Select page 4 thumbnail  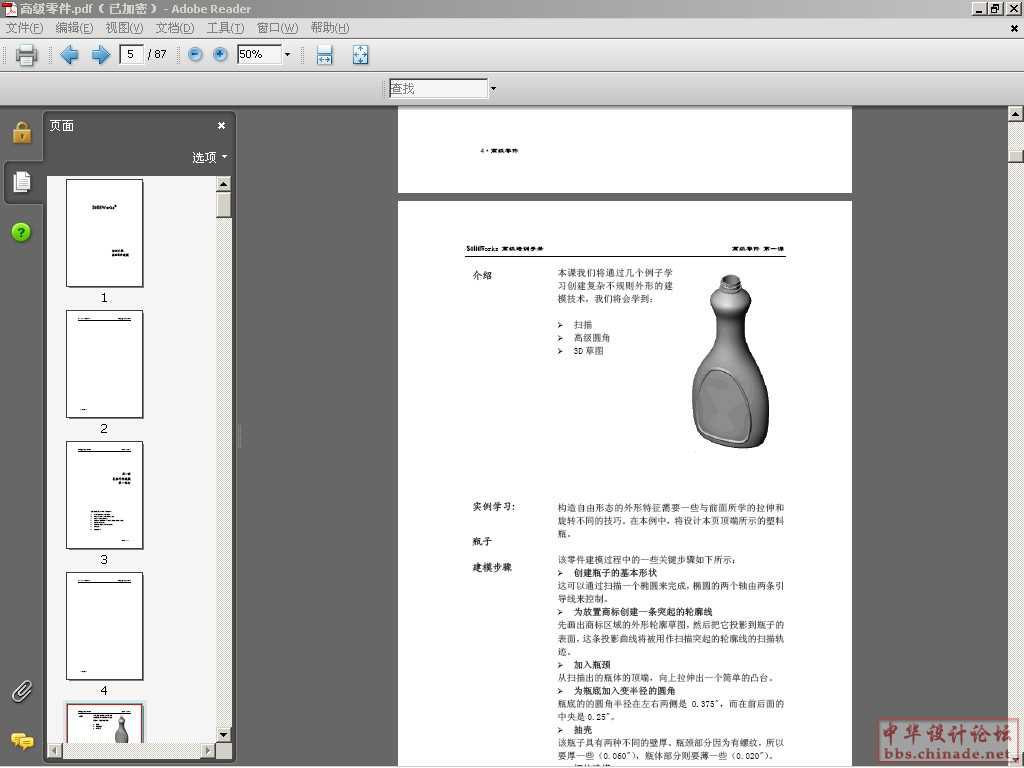pyautogui.click(x=104, y=626)
